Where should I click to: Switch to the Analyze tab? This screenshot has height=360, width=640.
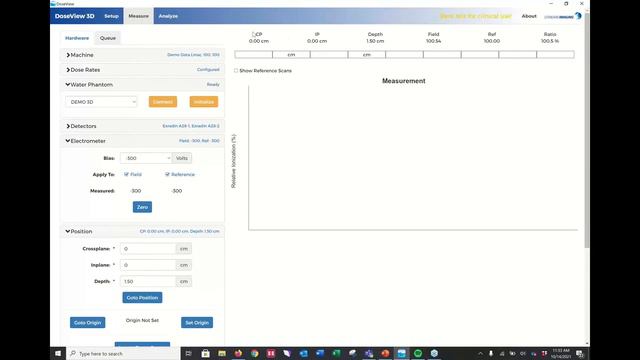pyautogui.click(x=168, y=16)
